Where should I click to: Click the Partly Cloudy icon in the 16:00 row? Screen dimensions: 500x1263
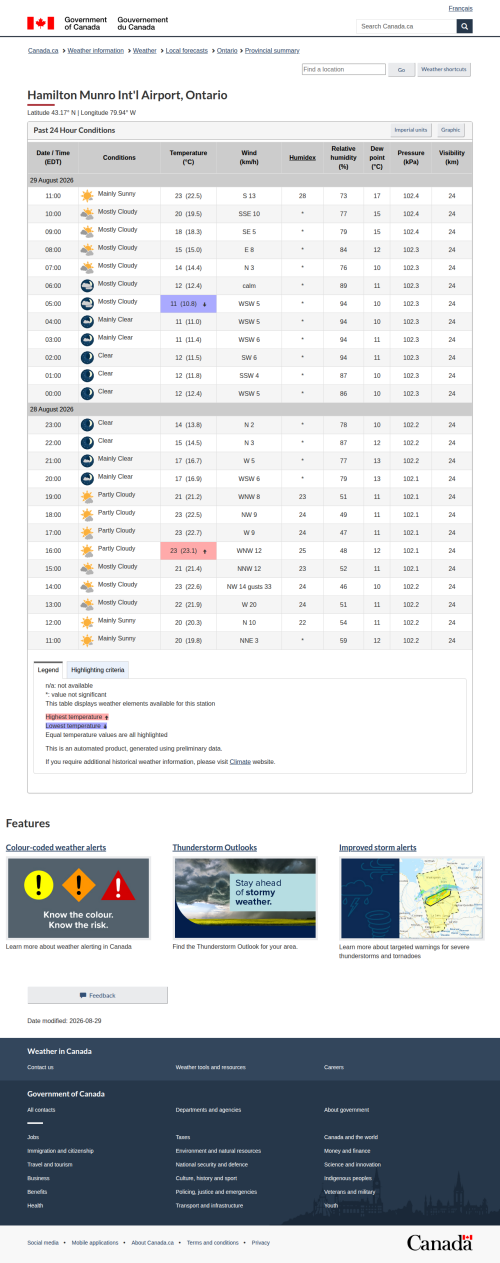tap(87, 551)
